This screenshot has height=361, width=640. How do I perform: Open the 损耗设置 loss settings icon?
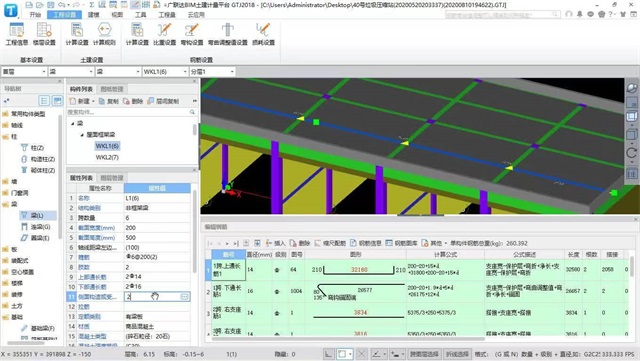tap(263, 34)
